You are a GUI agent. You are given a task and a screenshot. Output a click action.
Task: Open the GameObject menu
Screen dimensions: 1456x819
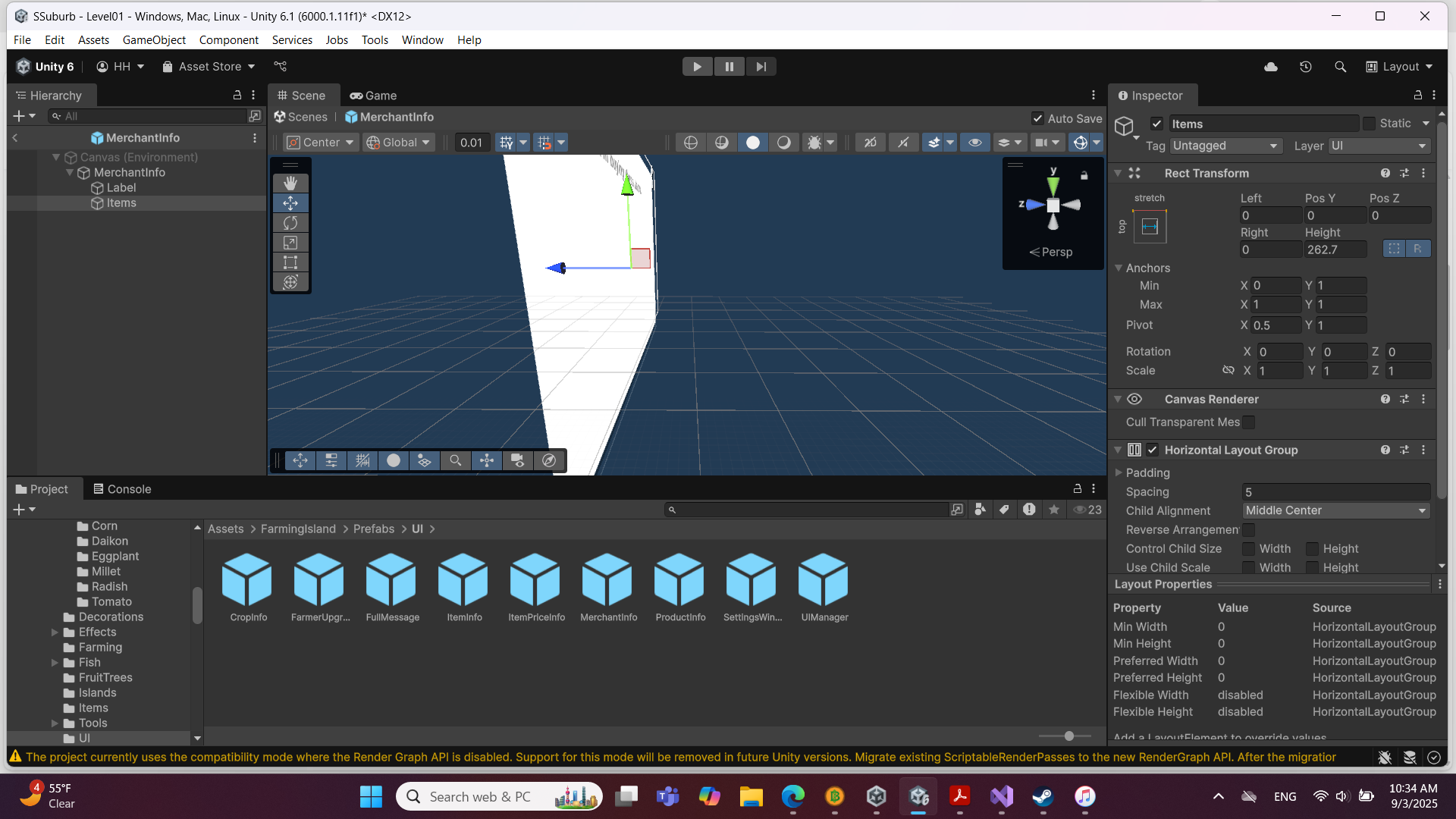coord(154,39)
